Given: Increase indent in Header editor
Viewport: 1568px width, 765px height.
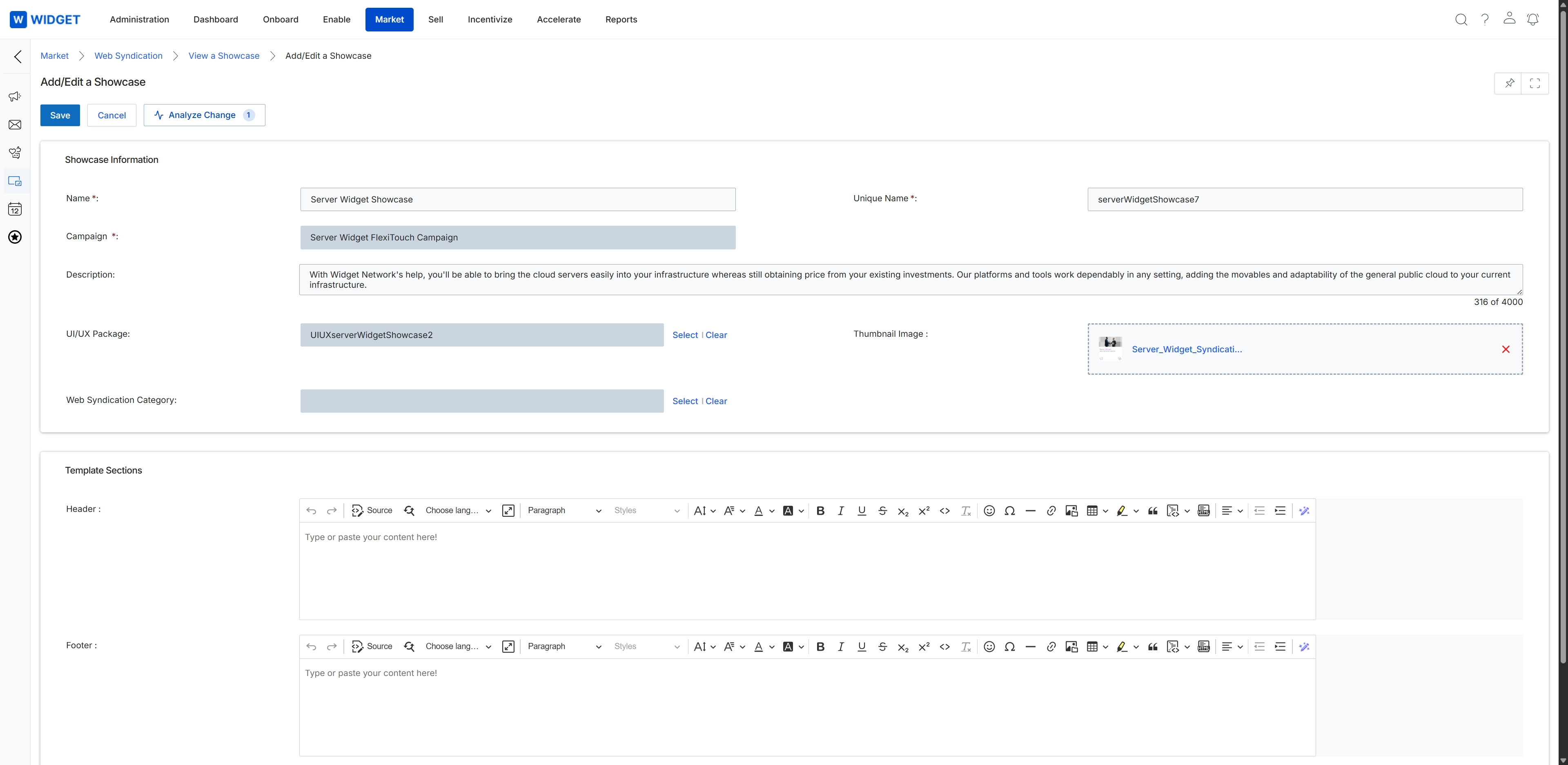Looking at the screenshot, I should pos(1280,511).
